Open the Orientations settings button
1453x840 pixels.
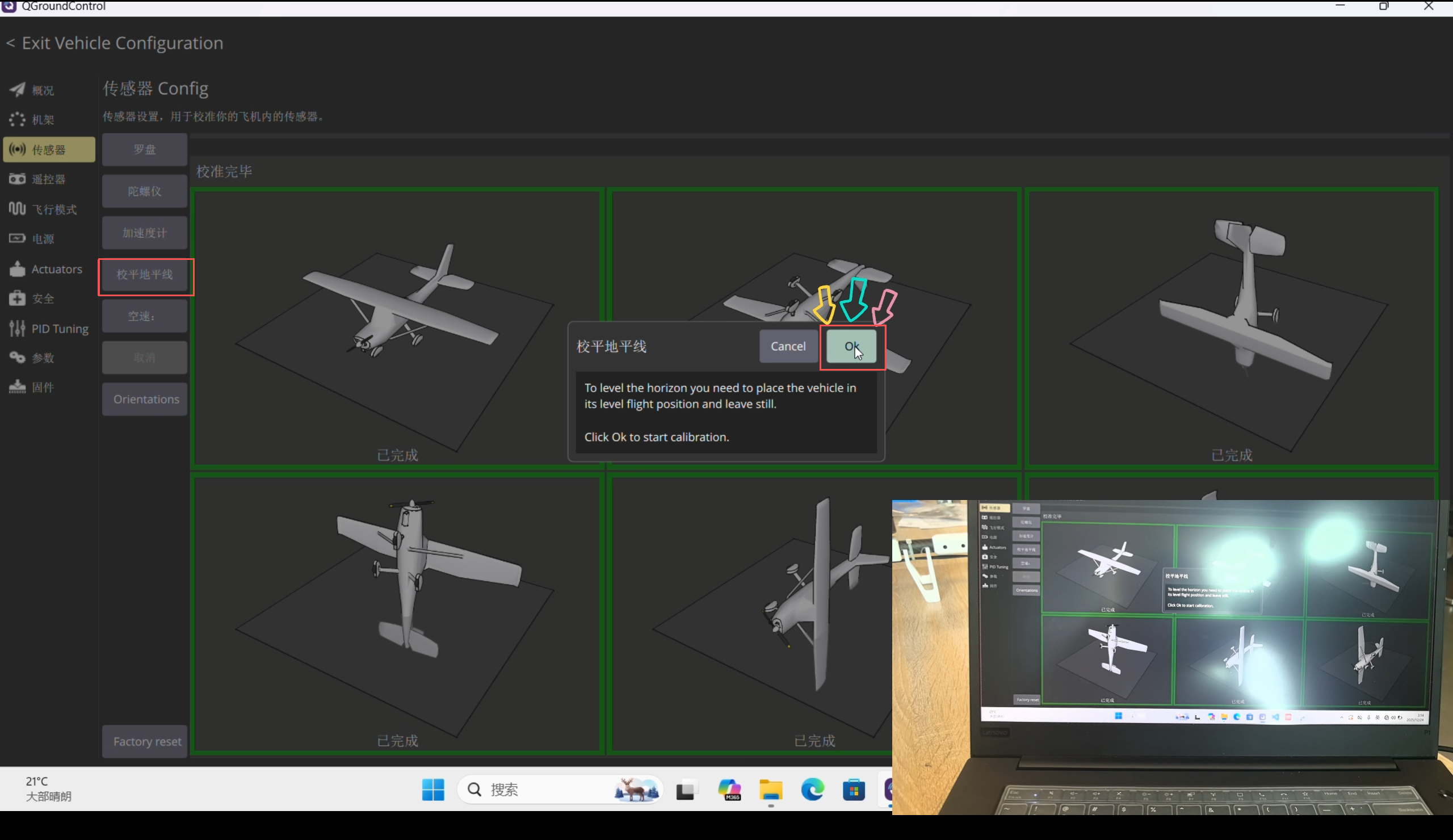pyautogui.click(x=145, y=400)
